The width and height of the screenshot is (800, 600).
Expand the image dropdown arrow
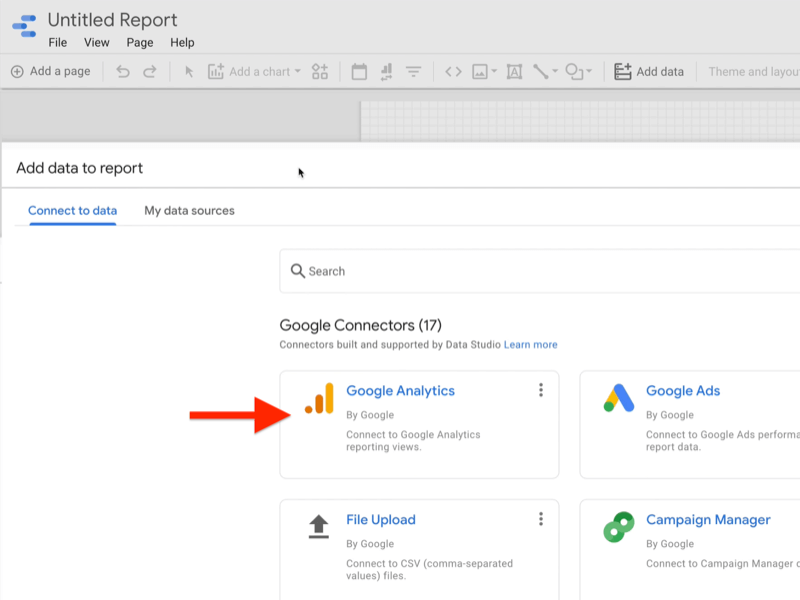(494, 71)
